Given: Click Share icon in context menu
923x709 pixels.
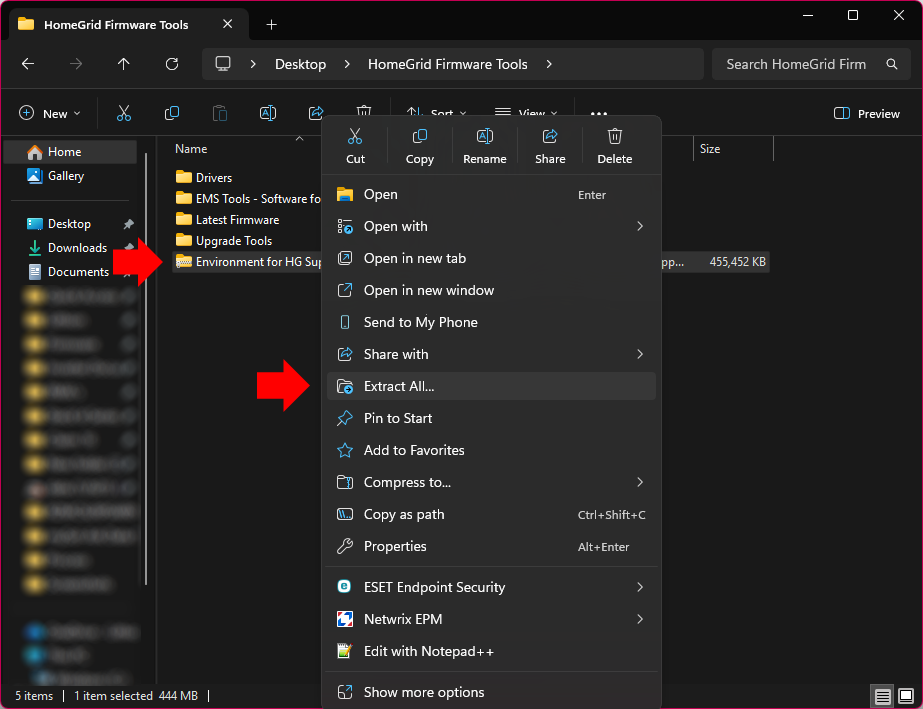Looking at the screenshot, I should click(x=550, y=146).
